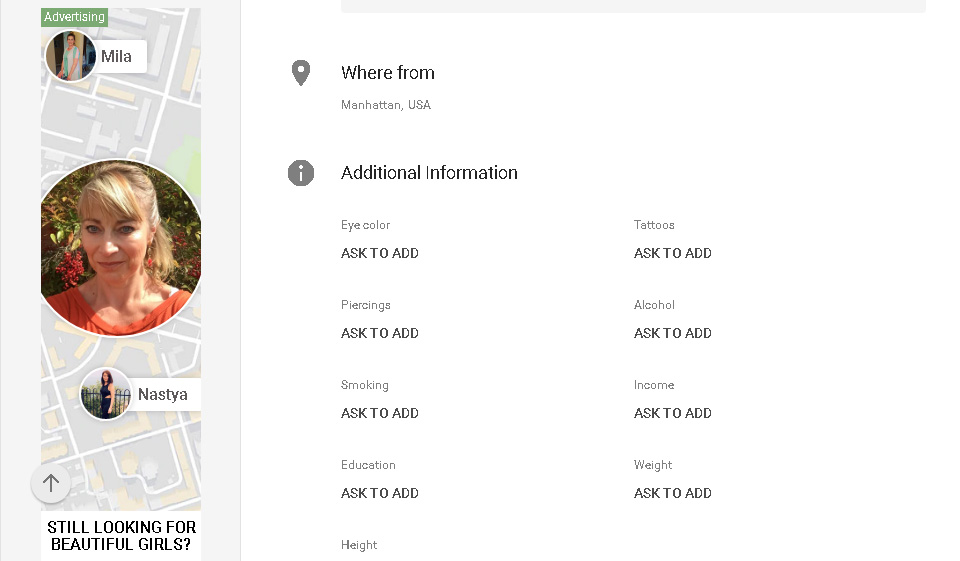Click Ask to Add under Alcohol

pos(673,333)
